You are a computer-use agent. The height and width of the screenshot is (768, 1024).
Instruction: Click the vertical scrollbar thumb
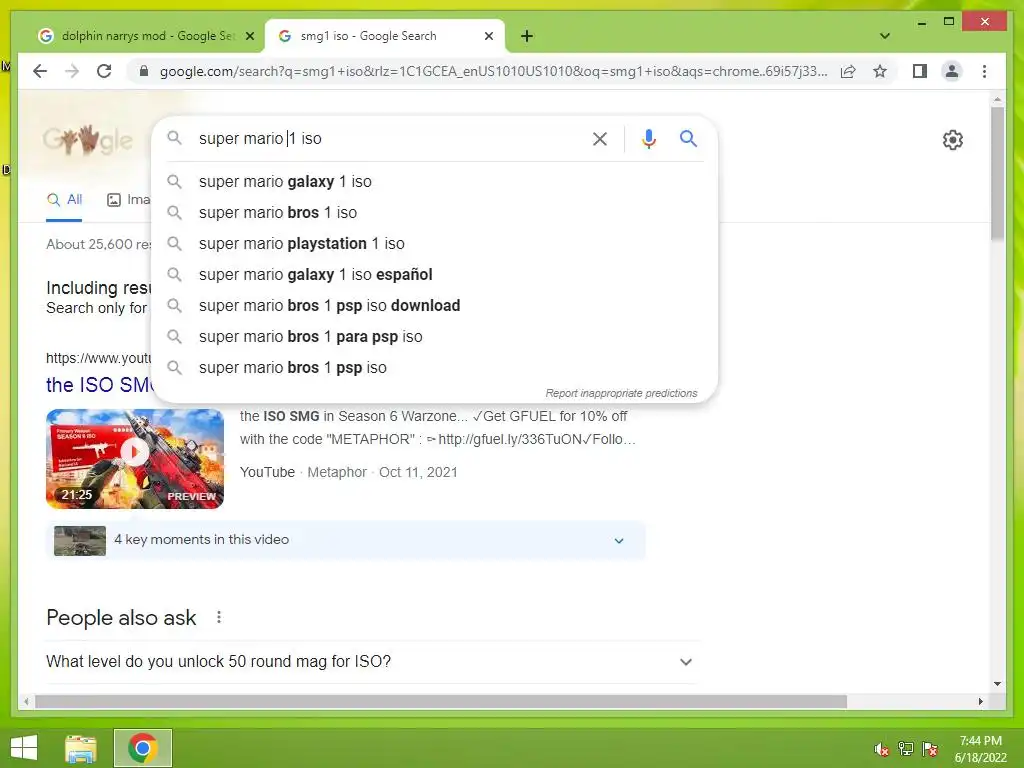997,173
